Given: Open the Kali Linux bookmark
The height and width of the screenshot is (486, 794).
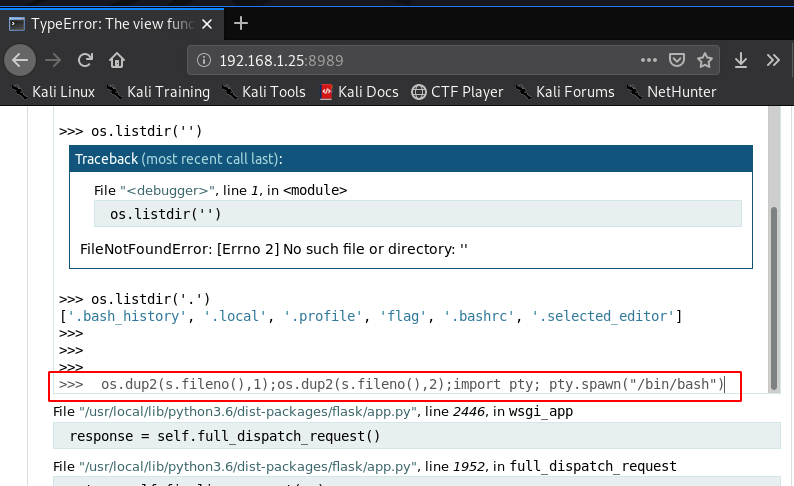Looking at the screenshot, I should pos(54,92).
